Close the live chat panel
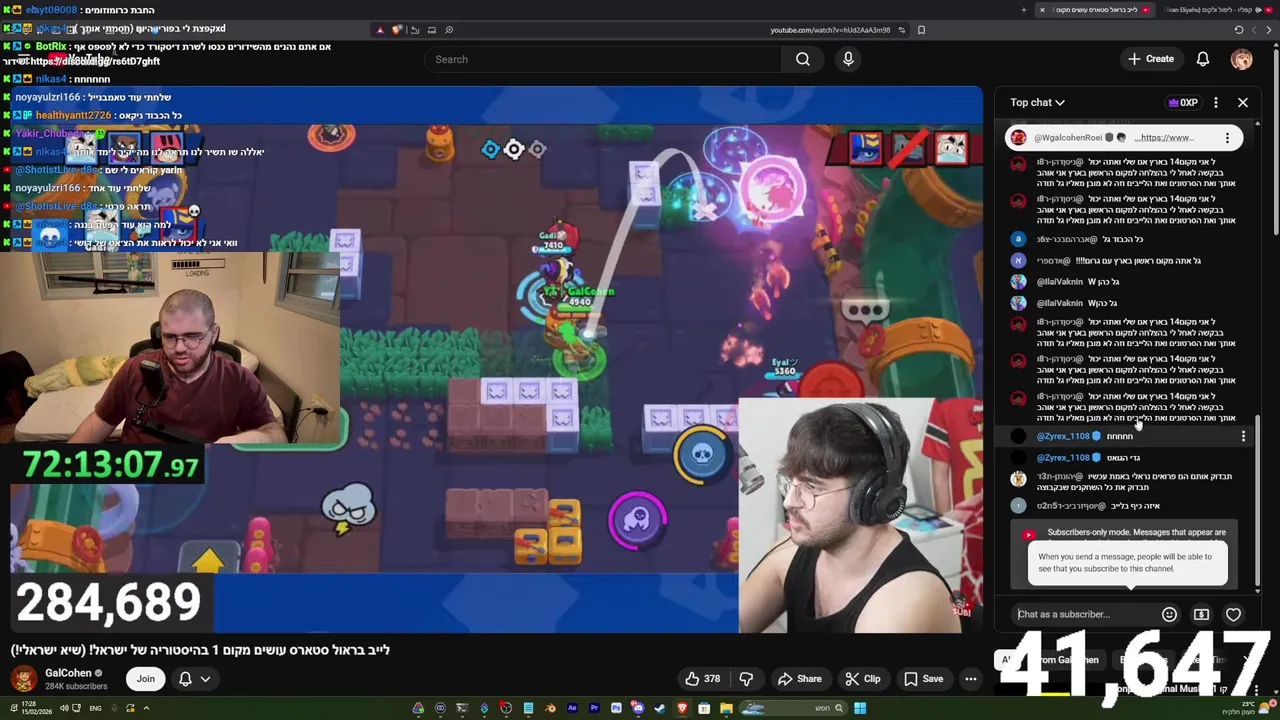1280x720 pixels. 1243,102
